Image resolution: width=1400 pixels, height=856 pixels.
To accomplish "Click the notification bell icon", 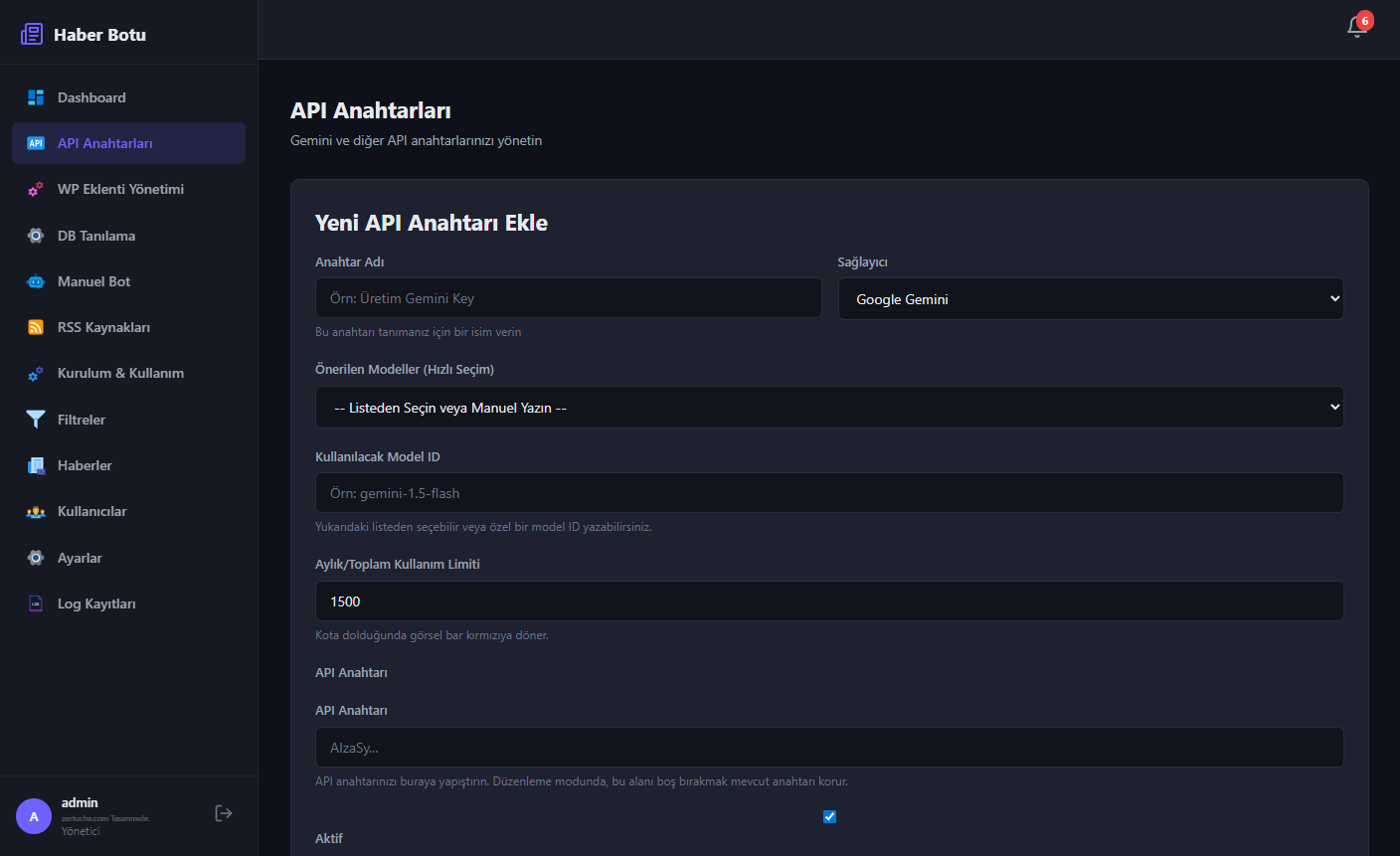I will tap(1357, 27).
